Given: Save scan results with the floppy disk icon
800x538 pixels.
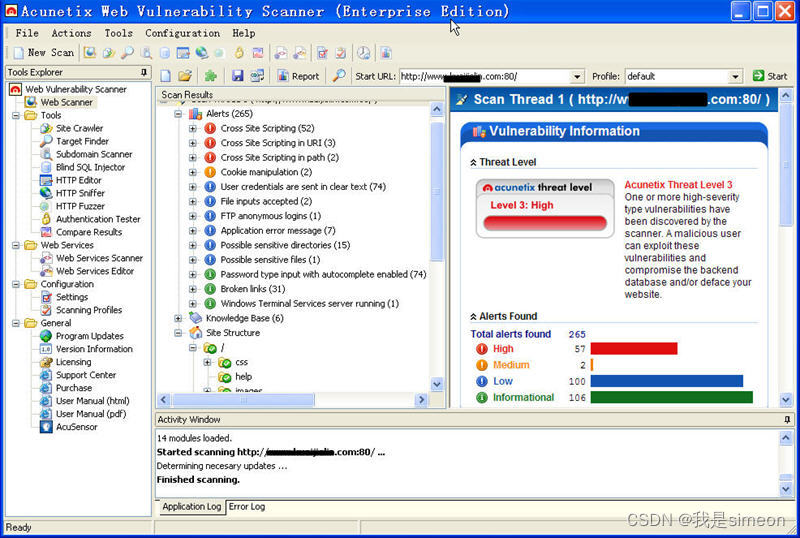Looking at the screenshot, I should 237,76.
